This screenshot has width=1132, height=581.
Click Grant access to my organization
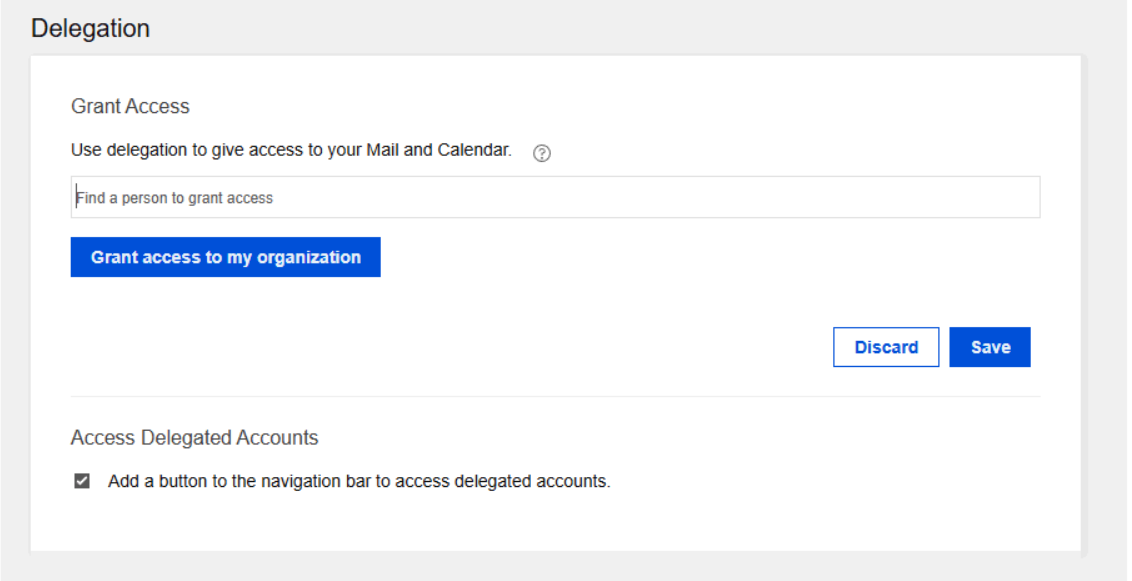225,257
